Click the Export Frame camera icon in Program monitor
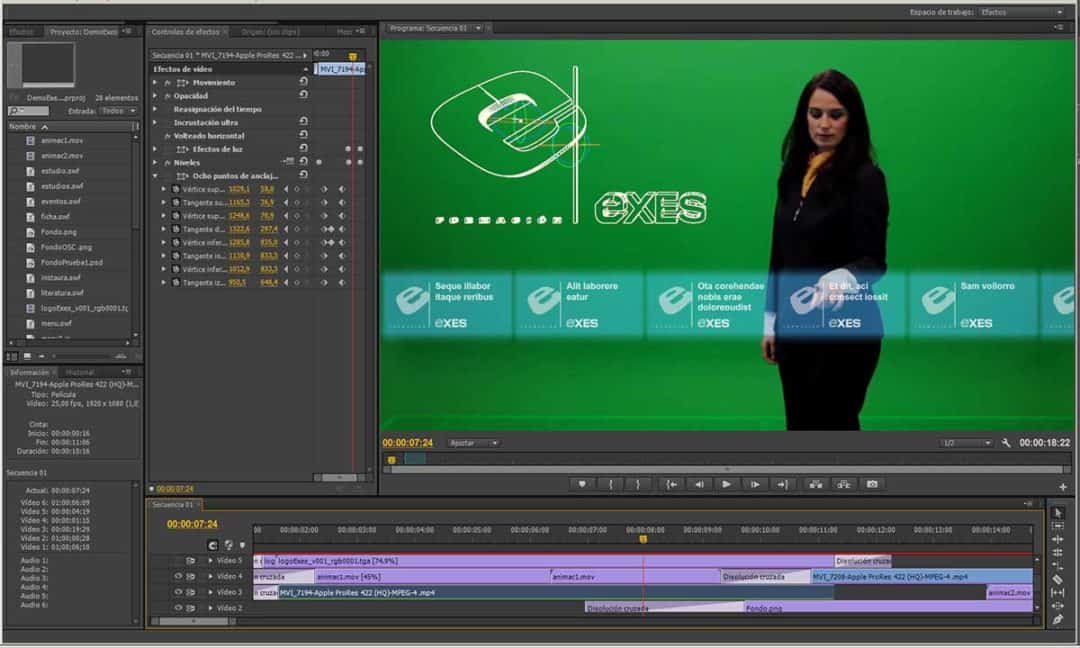 point(872,484)
